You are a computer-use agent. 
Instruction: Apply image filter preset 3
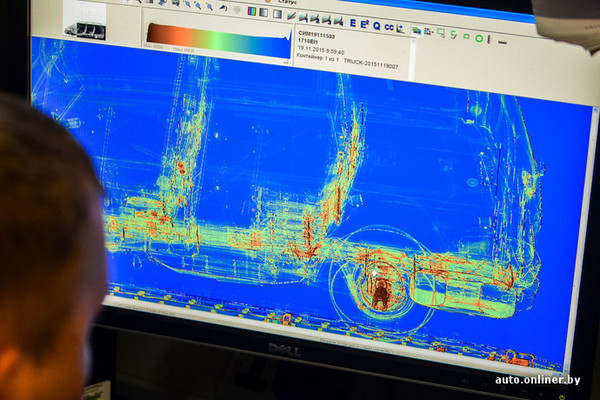326,20
